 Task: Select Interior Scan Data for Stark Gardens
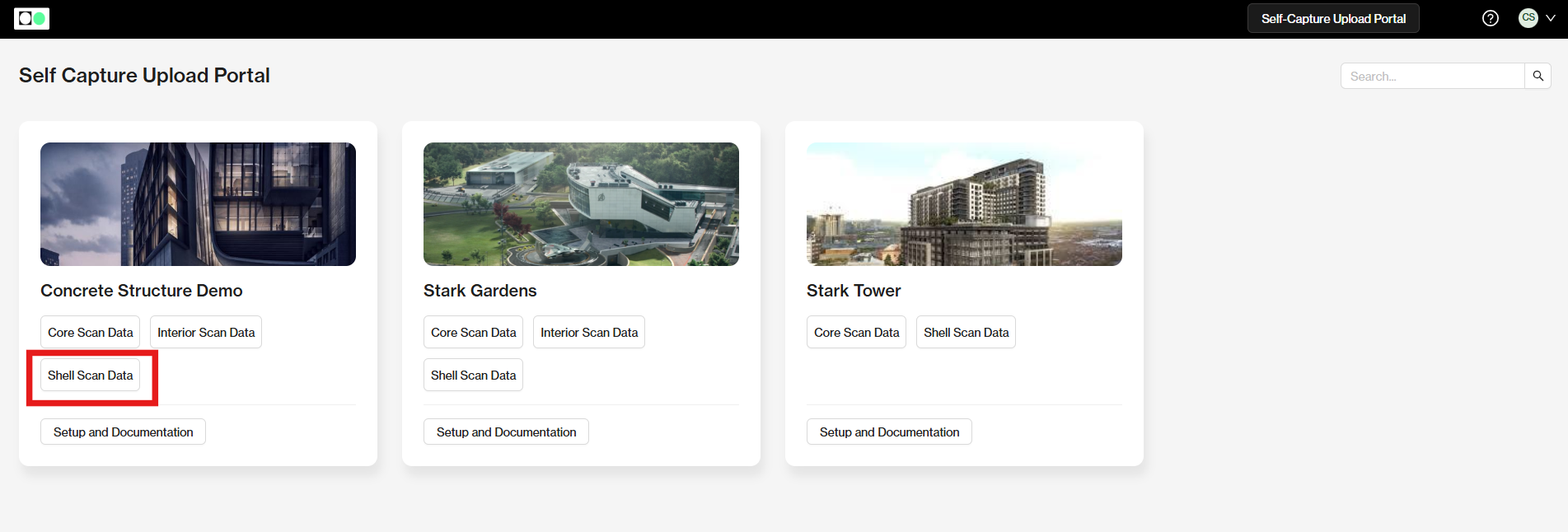(x=589, y=332)
